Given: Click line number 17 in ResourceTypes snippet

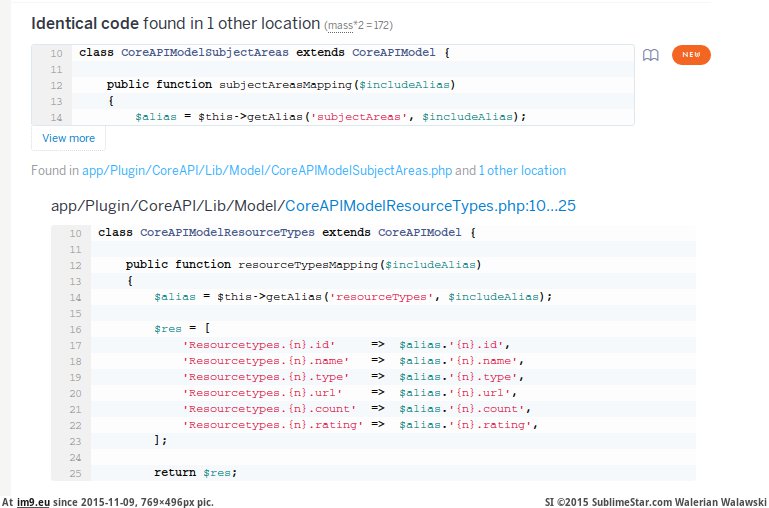Looking at the screenshot, I should tap(75, 346).
